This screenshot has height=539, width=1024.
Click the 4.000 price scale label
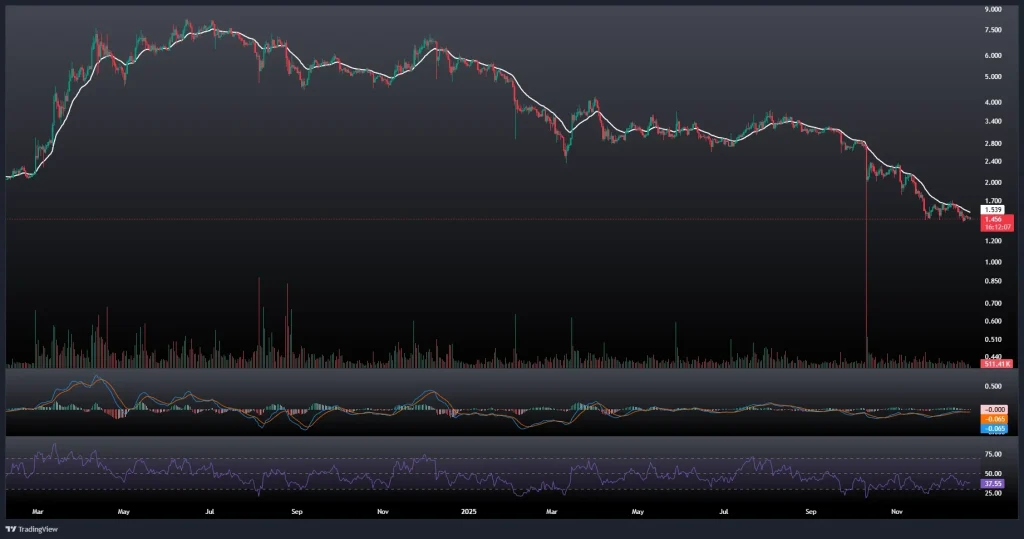coord(994,102)
